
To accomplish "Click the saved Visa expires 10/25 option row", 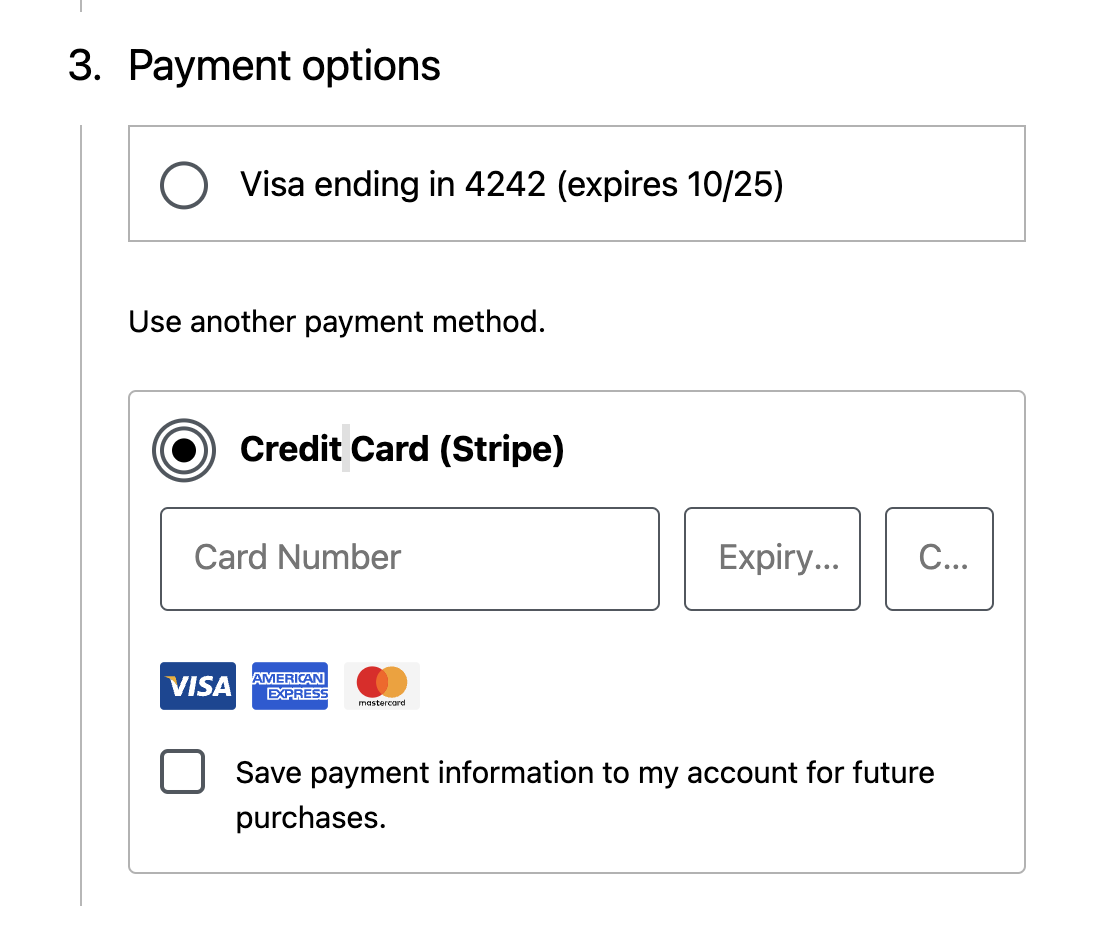I will (576, 184).
